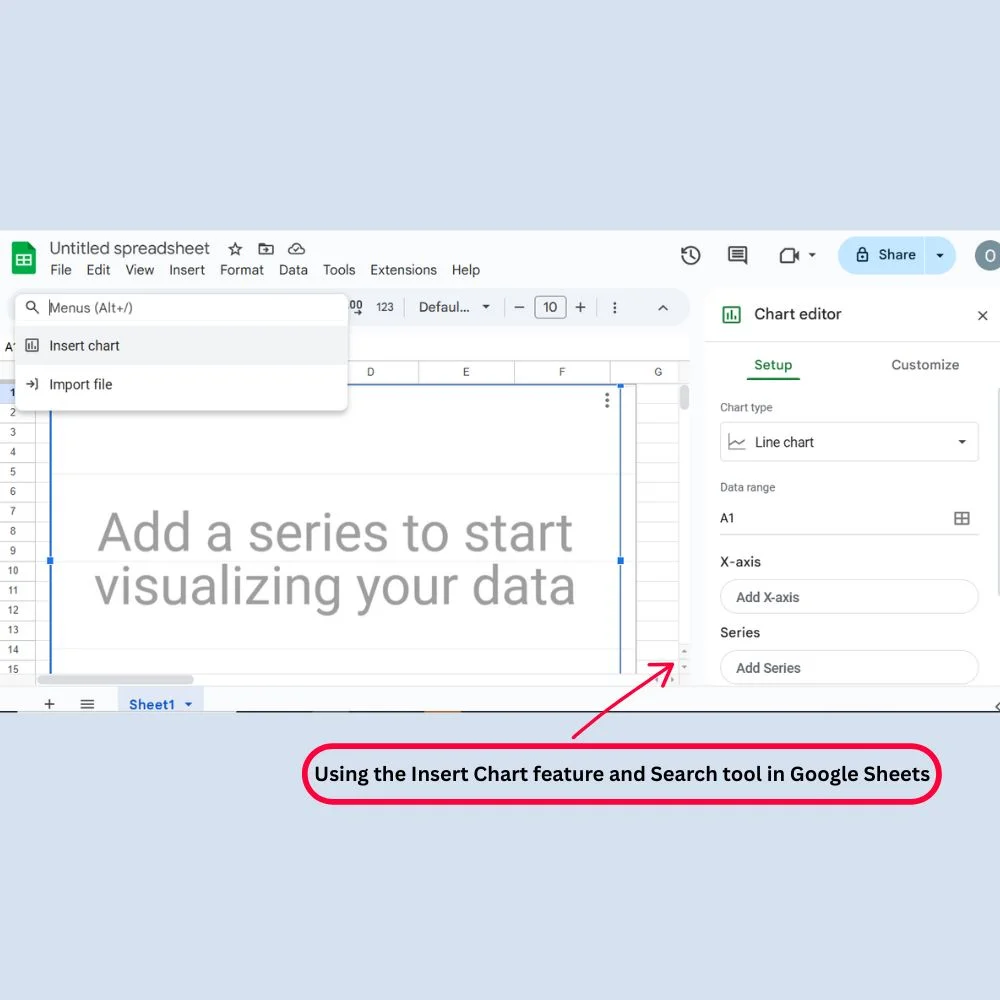Click column G header
The image size is (1000, 1000).
pos(658,372)
